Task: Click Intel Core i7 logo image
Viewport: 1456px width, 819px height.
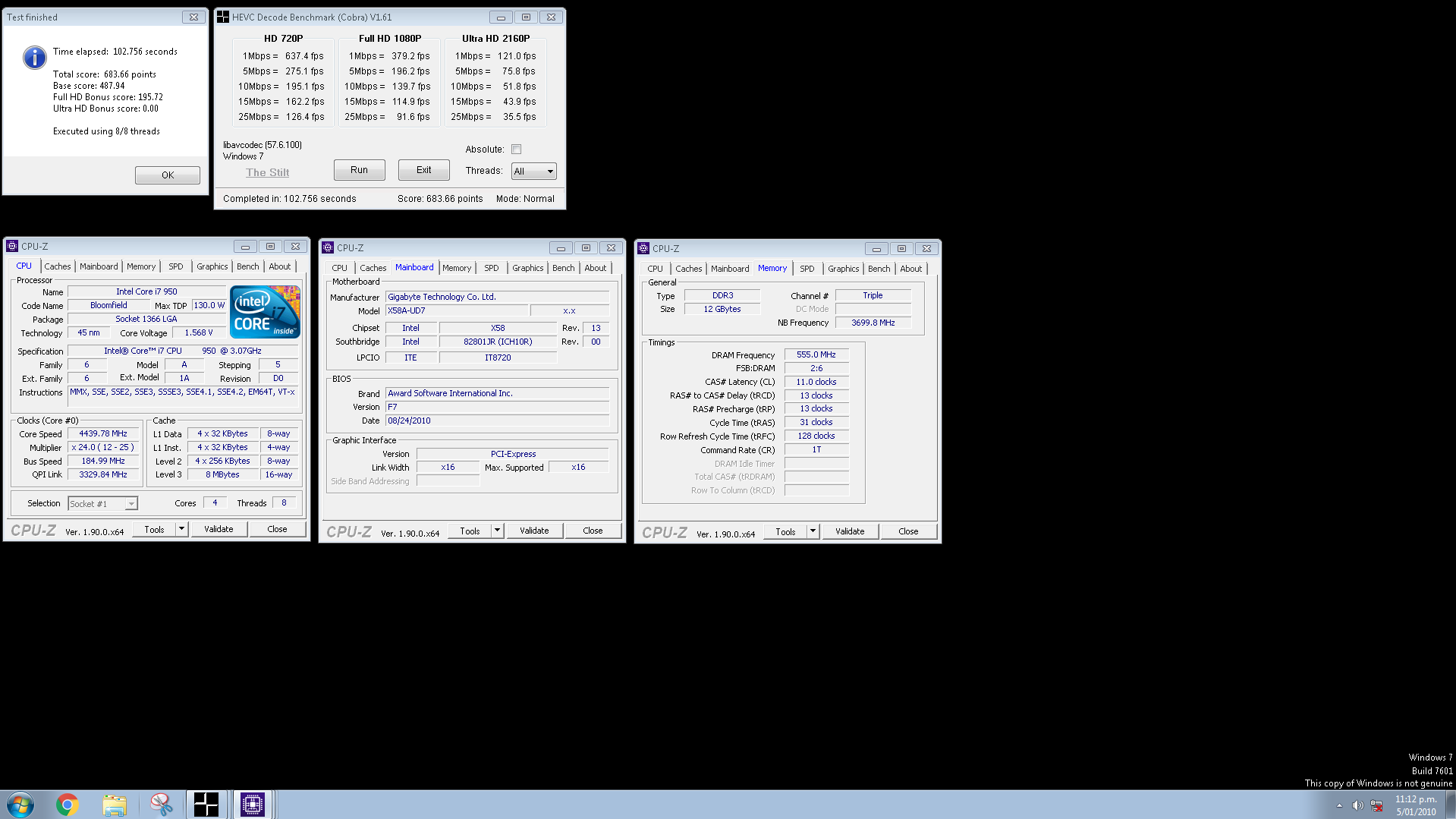Action: click(265, 312)
